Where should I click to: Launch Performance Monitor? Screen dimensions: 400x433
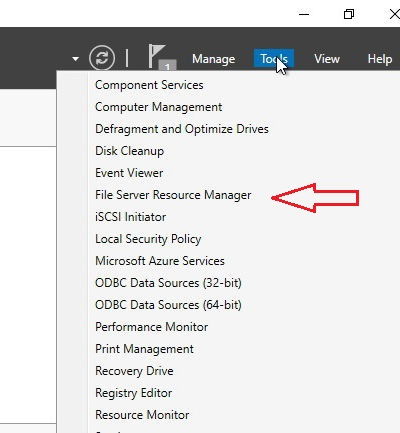[151, 327]
